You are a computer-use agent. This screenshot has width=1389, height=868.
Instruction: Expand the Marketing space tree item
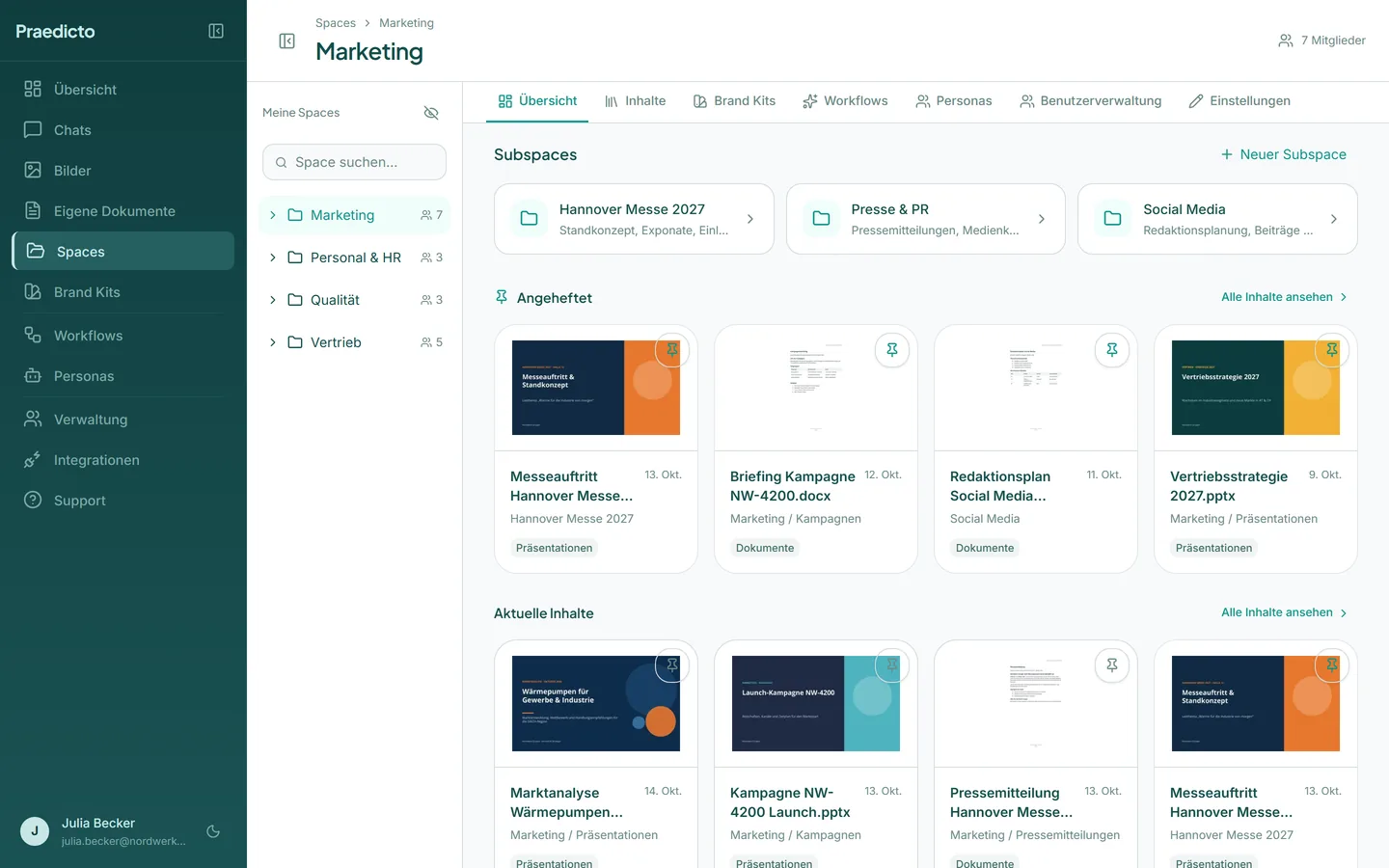(273, 215)
